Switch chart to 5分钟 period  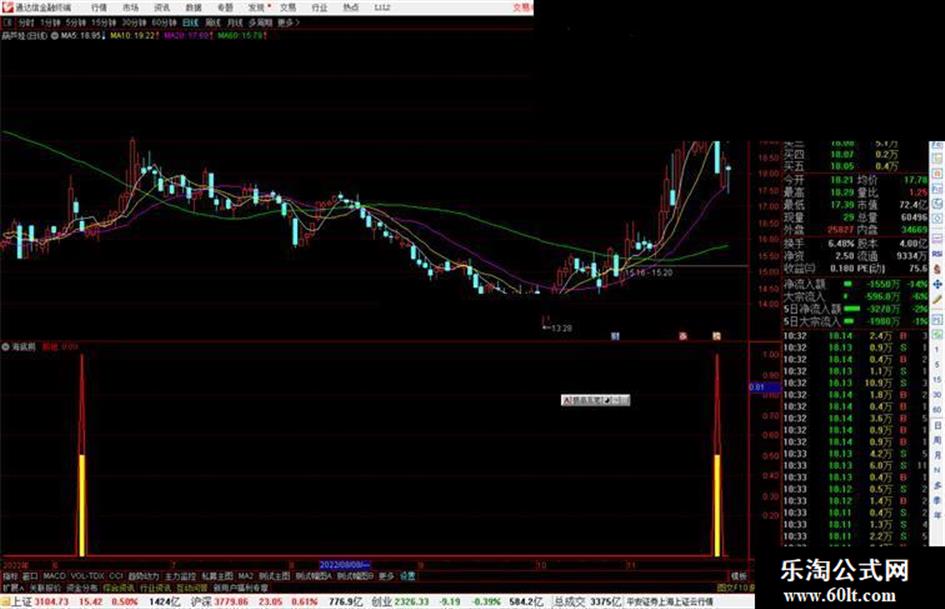76,23
